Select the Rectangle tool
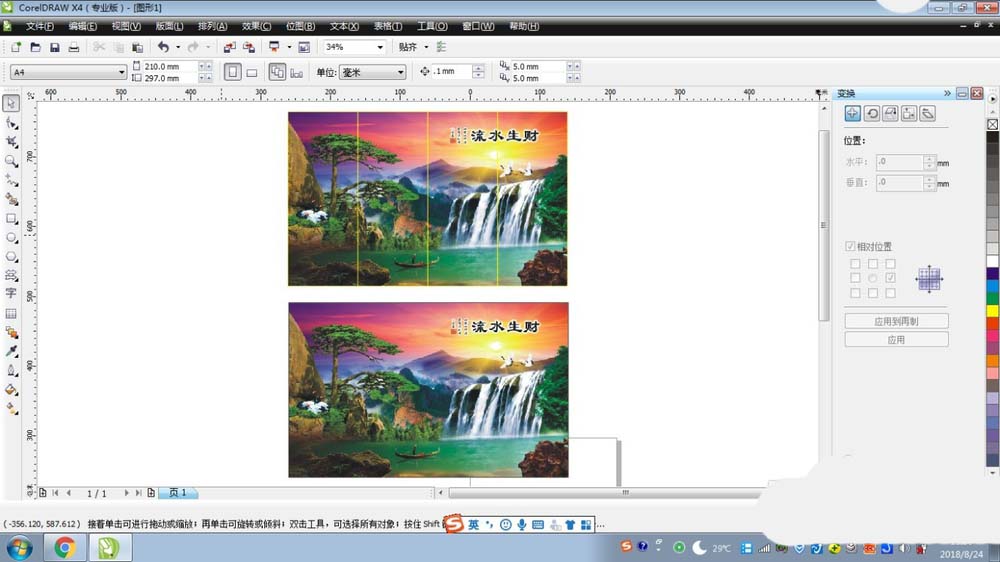The width and height of the screenshot is (1000, 562). [x=11, y=218]
